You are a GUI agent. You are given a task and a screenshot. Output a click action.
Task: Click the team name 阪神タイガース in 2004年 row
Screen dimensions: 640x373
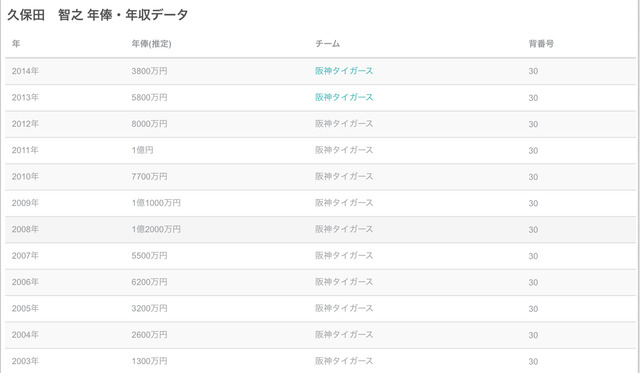(x=344, y=335)
